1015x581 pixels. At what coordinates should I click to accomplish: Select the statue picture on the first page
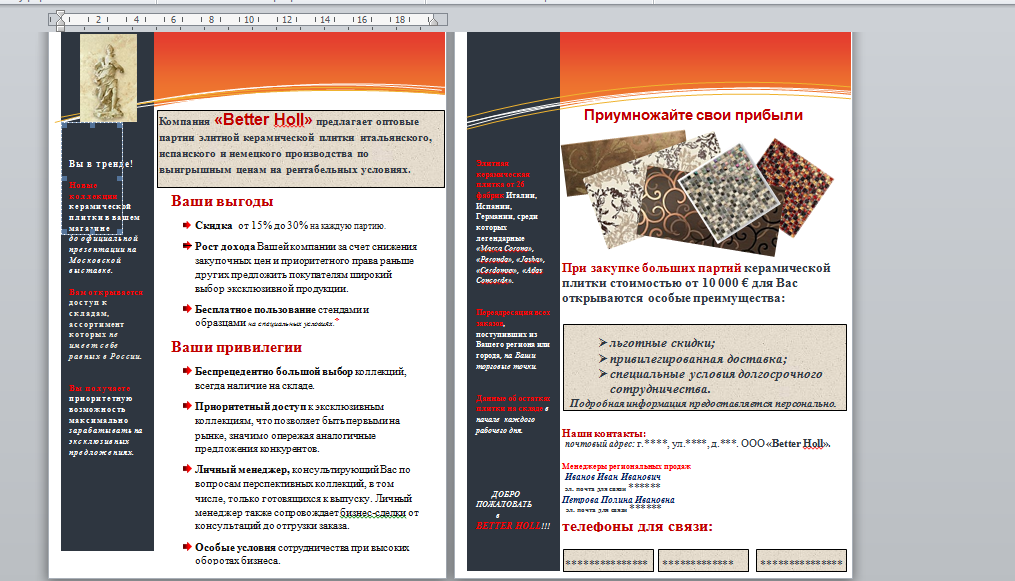click(108, 78)
